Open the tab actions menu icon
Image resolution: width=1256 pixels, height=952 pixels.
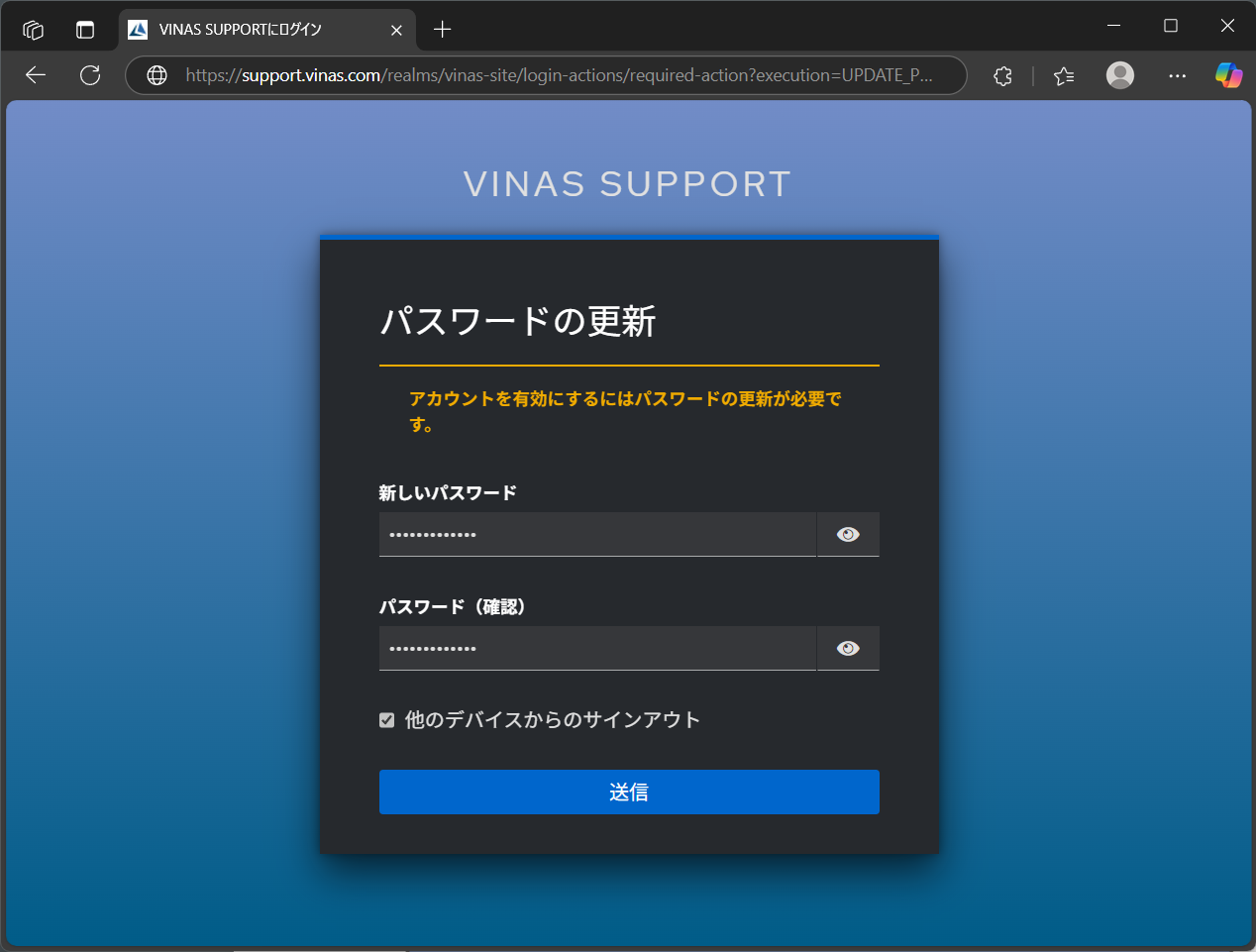[x=85, y=30]
